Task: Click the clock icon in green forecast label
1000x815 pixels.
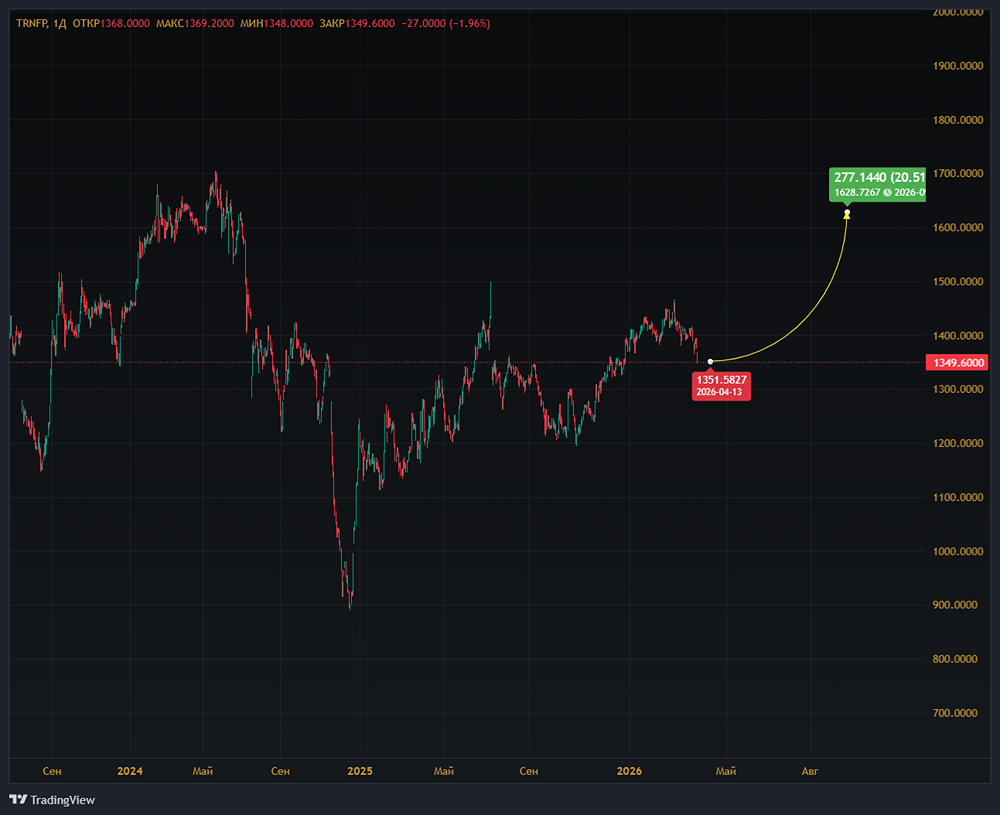Action: [x=885, y=192]
